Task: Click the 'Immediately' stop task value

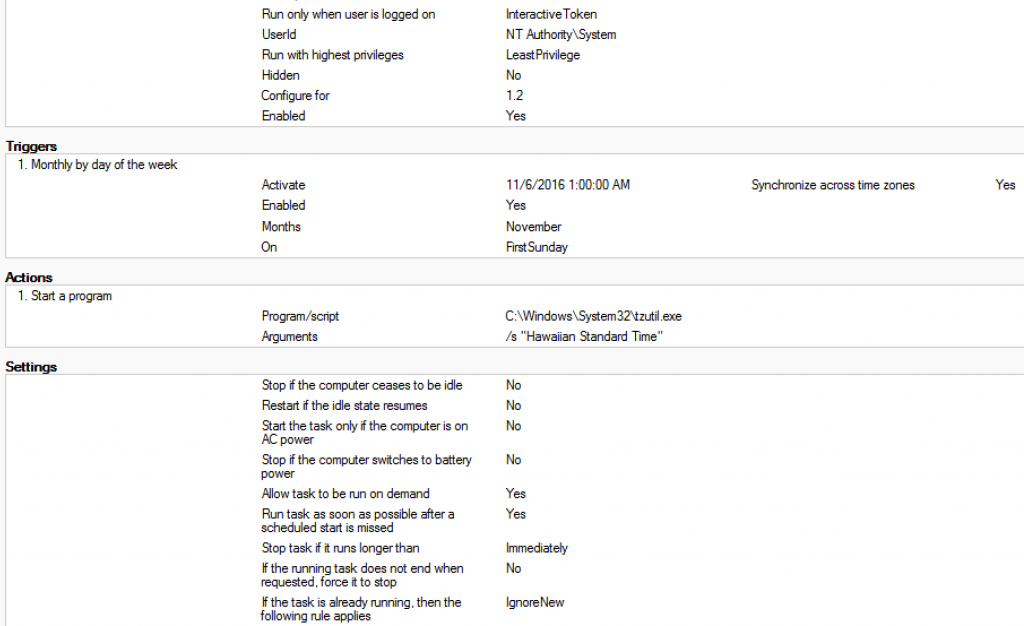Action: pyautogui.click(x=537, y=548)
